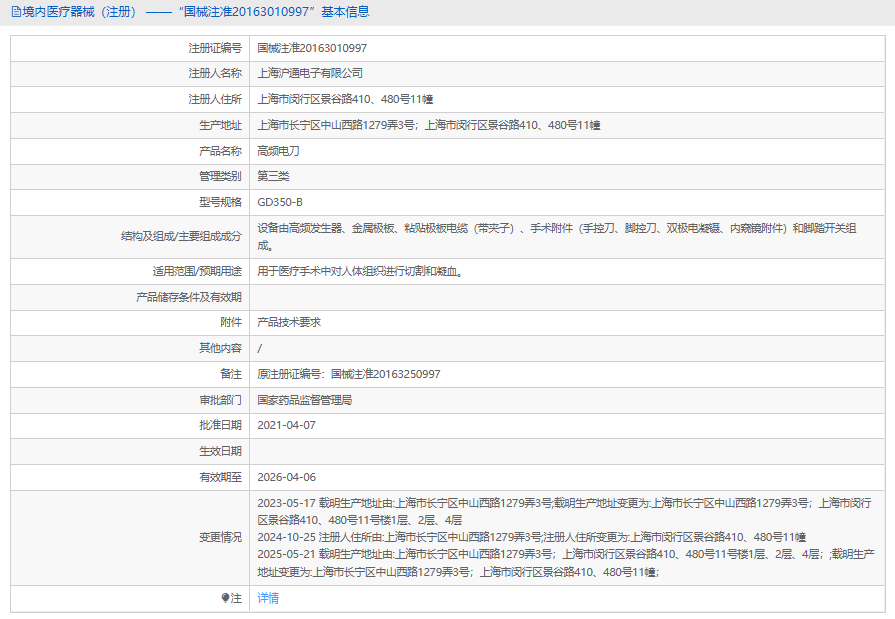Click the 审批部门 label

220,400
